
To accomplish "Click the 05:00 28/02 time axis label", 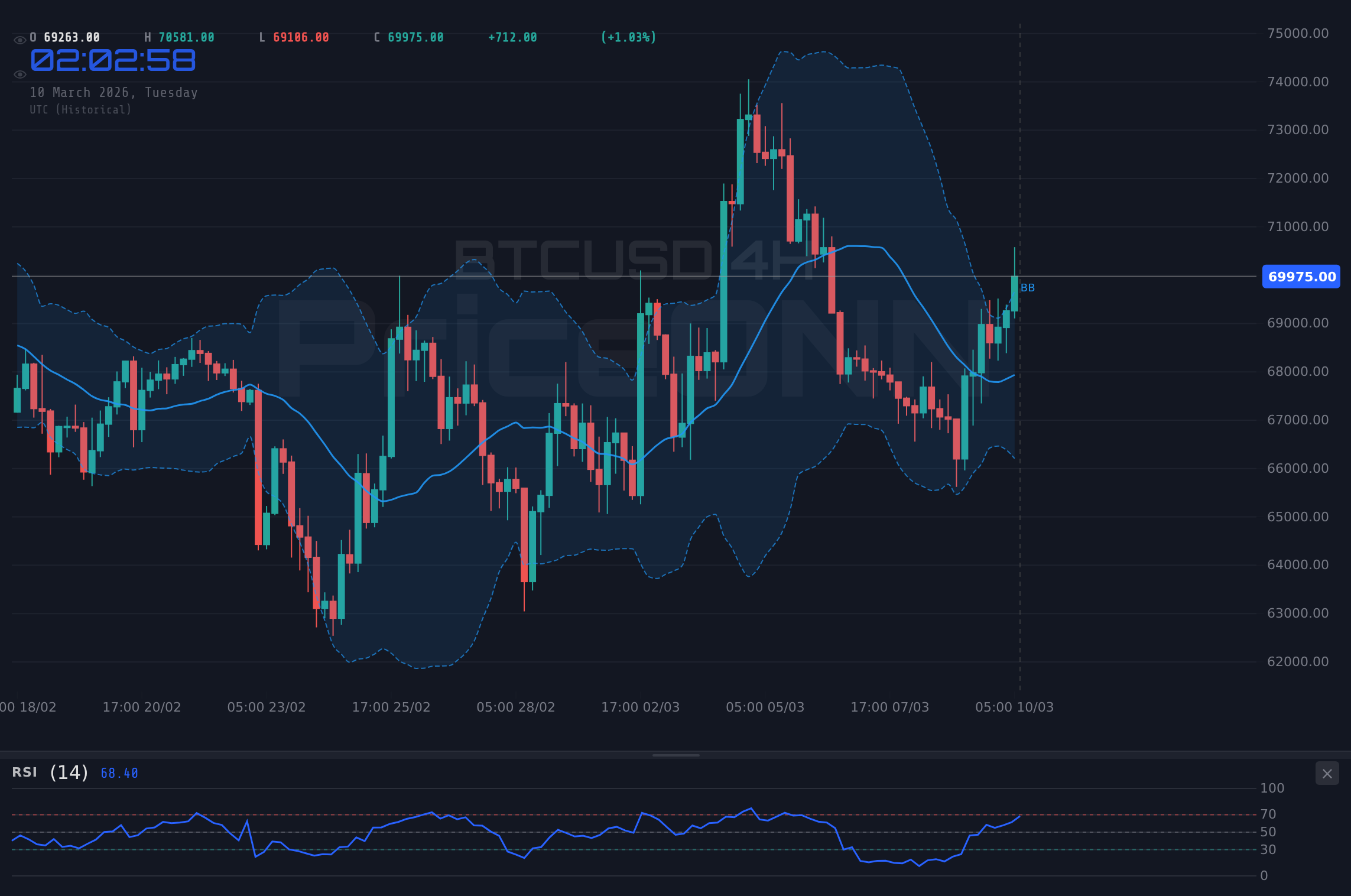I will coord(516,707).
